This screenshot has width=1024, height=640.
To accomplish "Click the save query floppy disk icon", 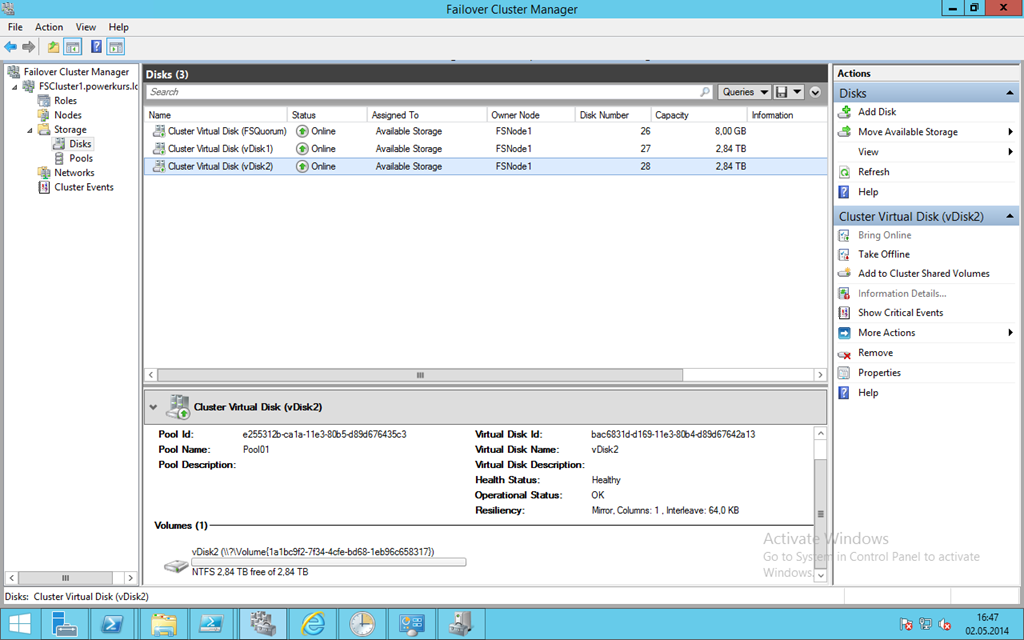I will click(782, 92).
